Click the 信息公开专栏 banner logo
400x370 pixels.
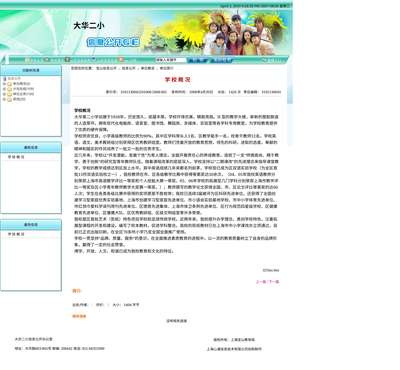coord(113,42)
